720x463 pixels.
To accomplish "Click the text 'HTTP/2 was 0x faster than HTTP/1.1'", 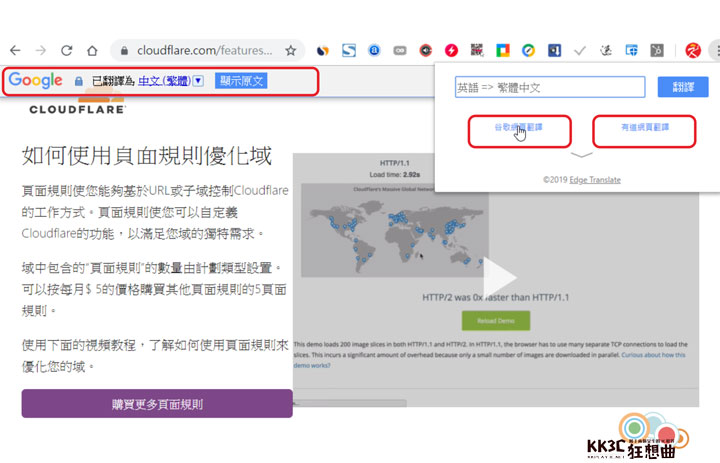I will [x=496, y=298].
